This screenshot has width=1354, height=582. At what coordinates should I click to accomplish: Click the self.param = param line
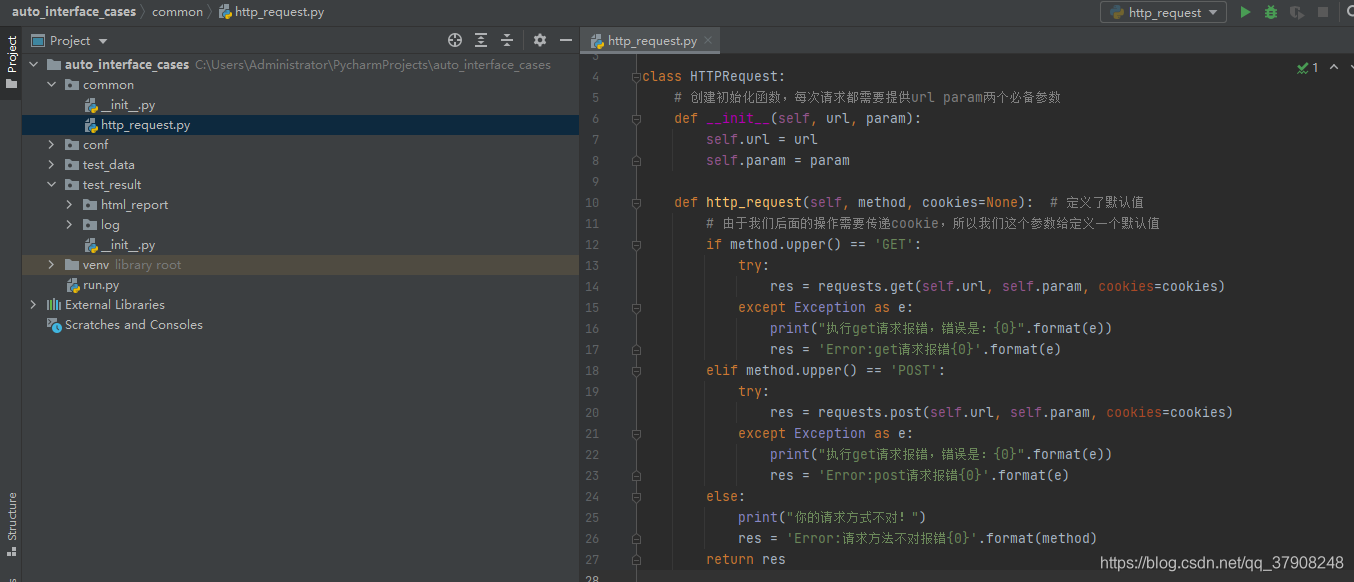[x=777, y=161]
